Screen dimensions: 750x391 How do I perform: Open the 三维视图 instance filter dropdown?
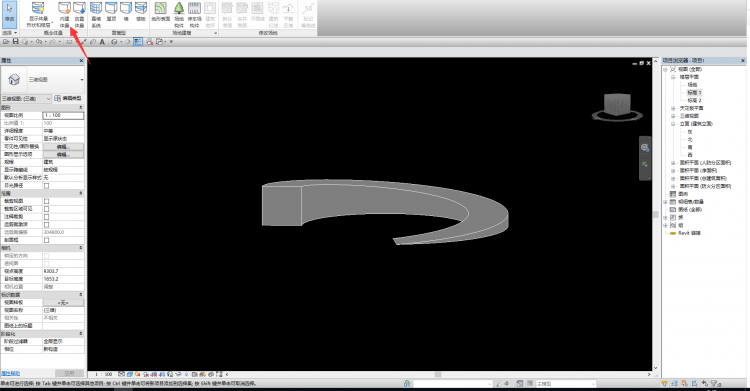pos(26,99)
